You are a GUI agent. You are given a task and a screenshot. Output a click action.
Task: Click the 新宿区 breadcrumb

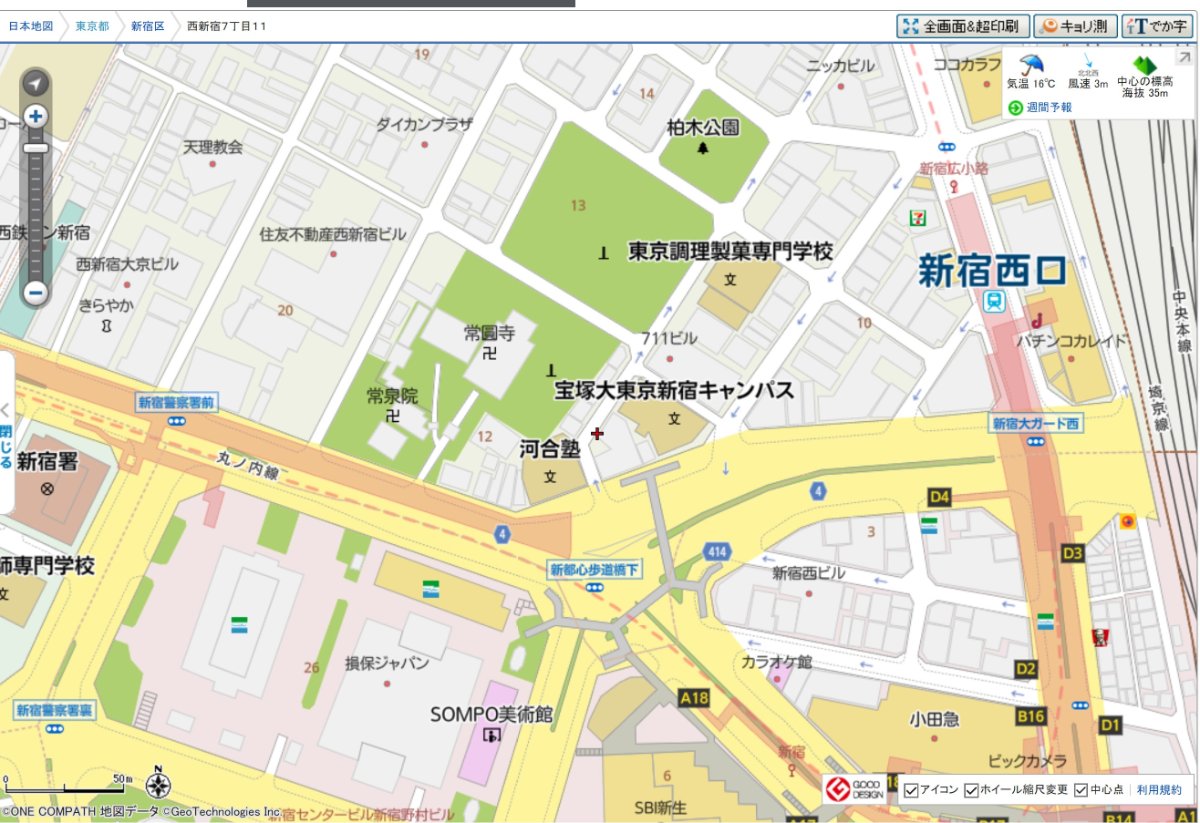(148, 26)
